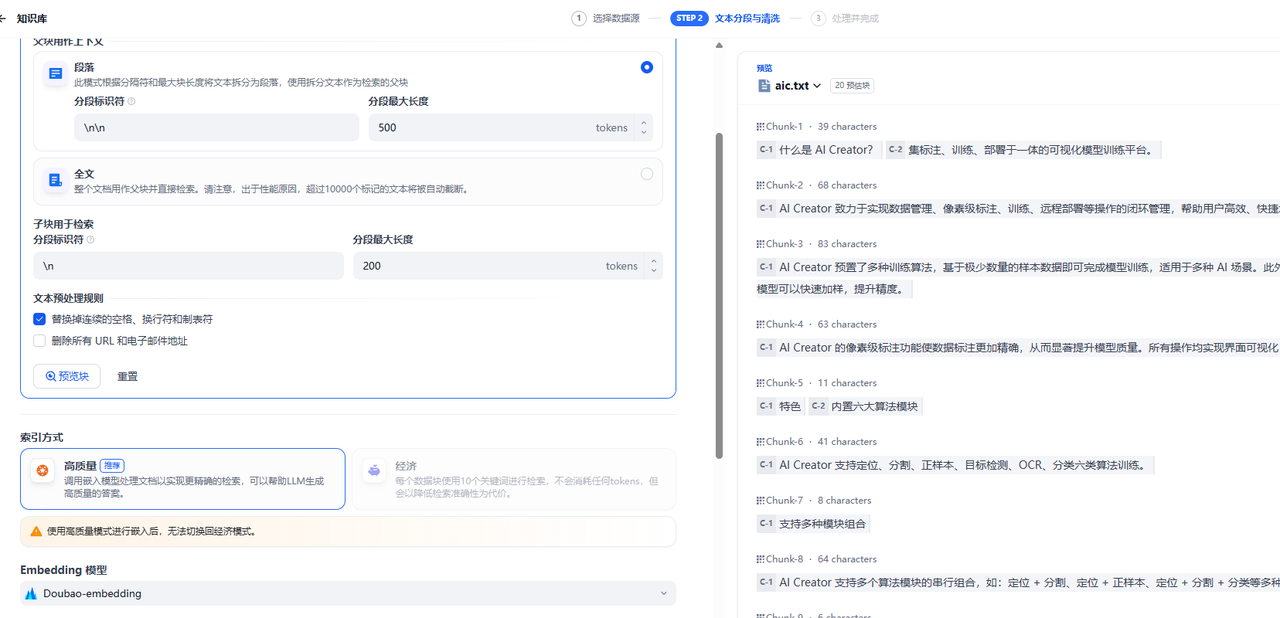Click the 推荐 badge on 高质量
This screenshot has height=618, width=1280.
112,466
